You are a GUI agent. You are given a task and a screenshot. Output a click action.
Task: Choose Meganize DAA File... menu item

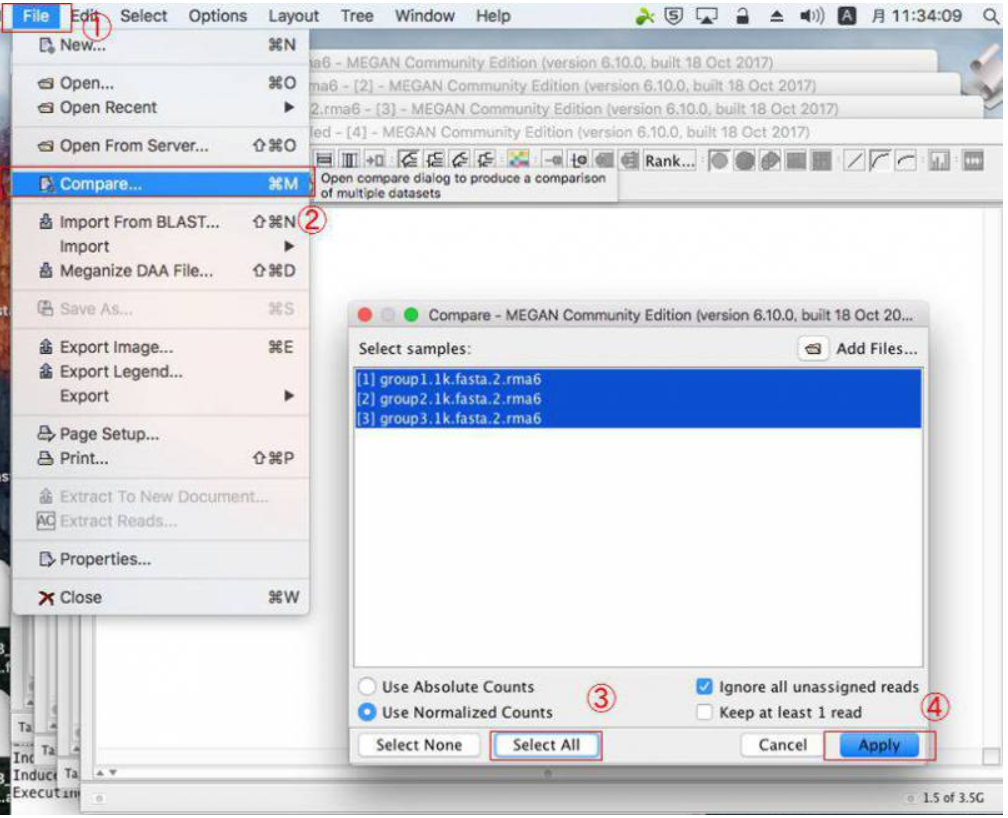(161, 271)
